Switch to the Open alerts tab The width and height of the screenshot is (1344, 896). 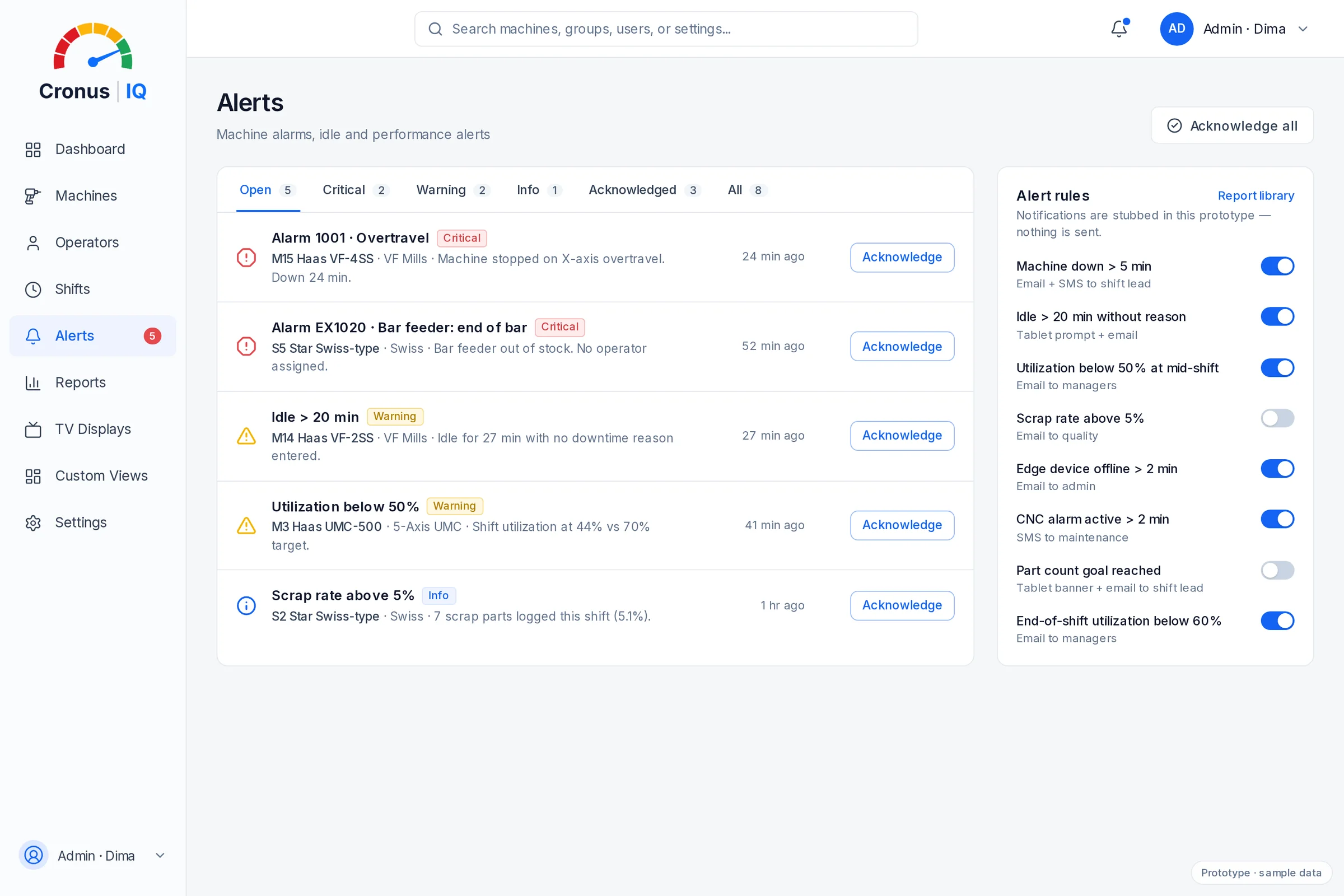268,190
